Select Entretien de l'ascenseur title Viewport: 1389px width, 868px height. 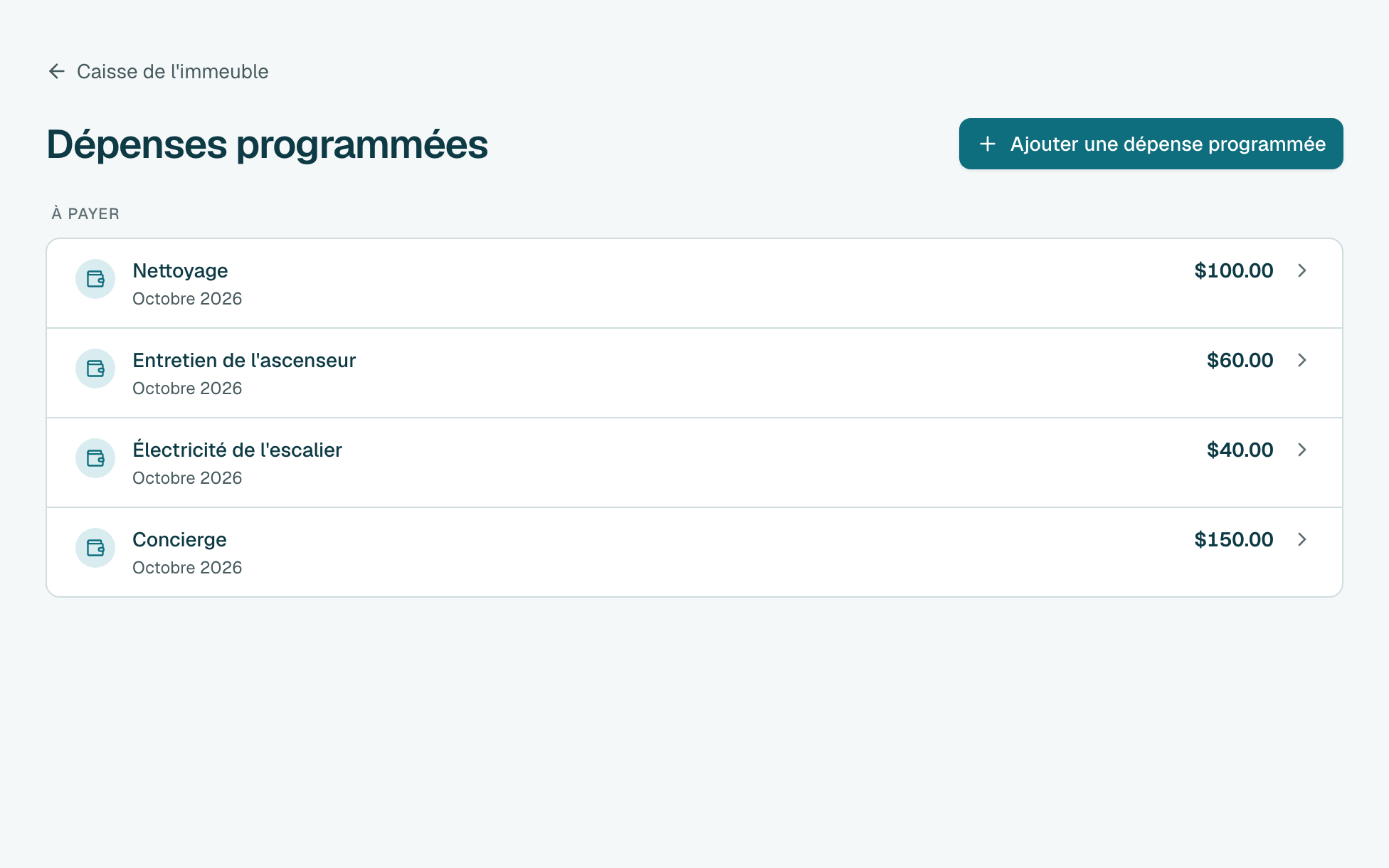pyautogui.click(x=244, y=360)
